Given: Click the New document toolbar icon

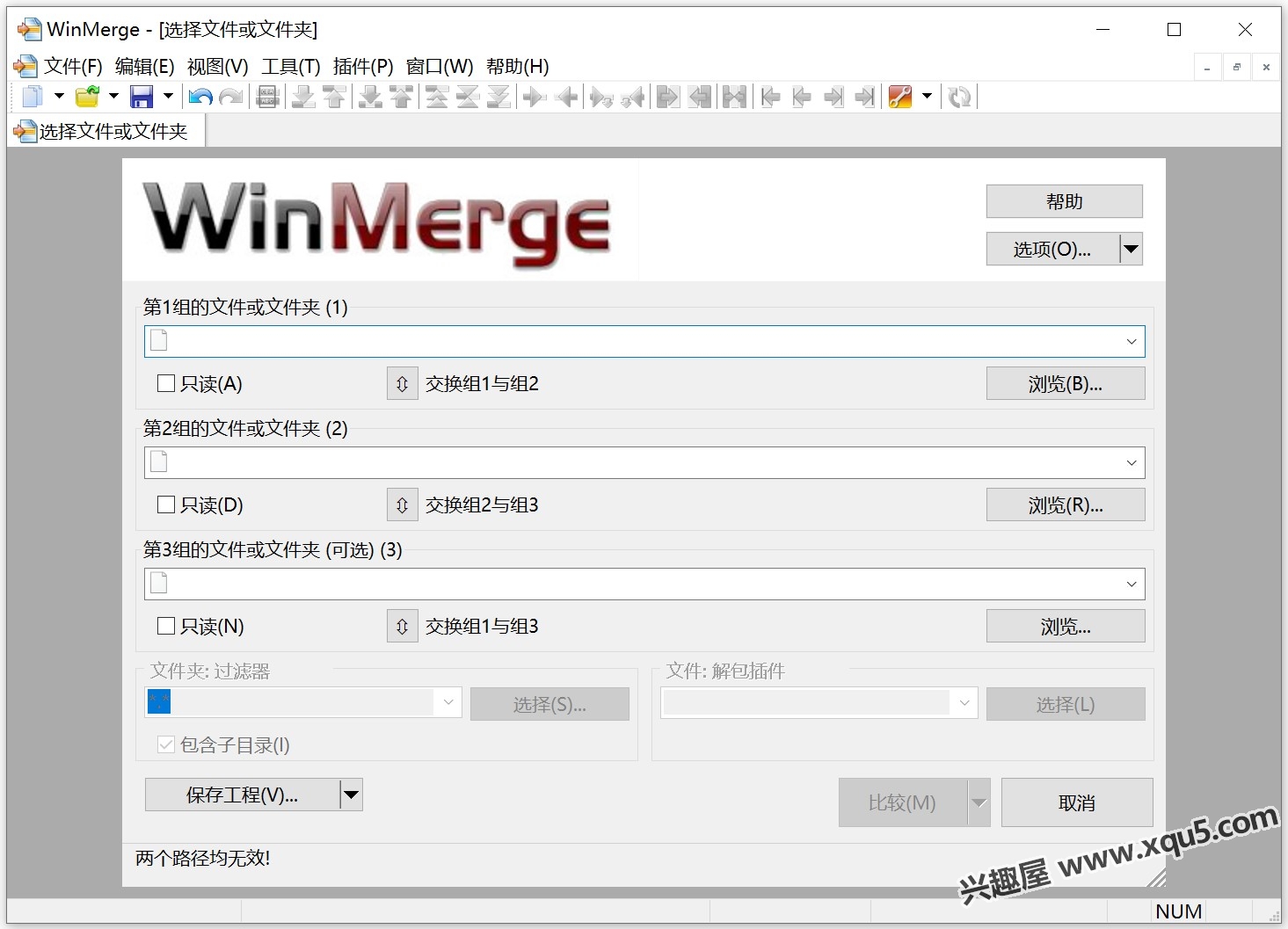Looking at the screenshot, I should point(33,97).
